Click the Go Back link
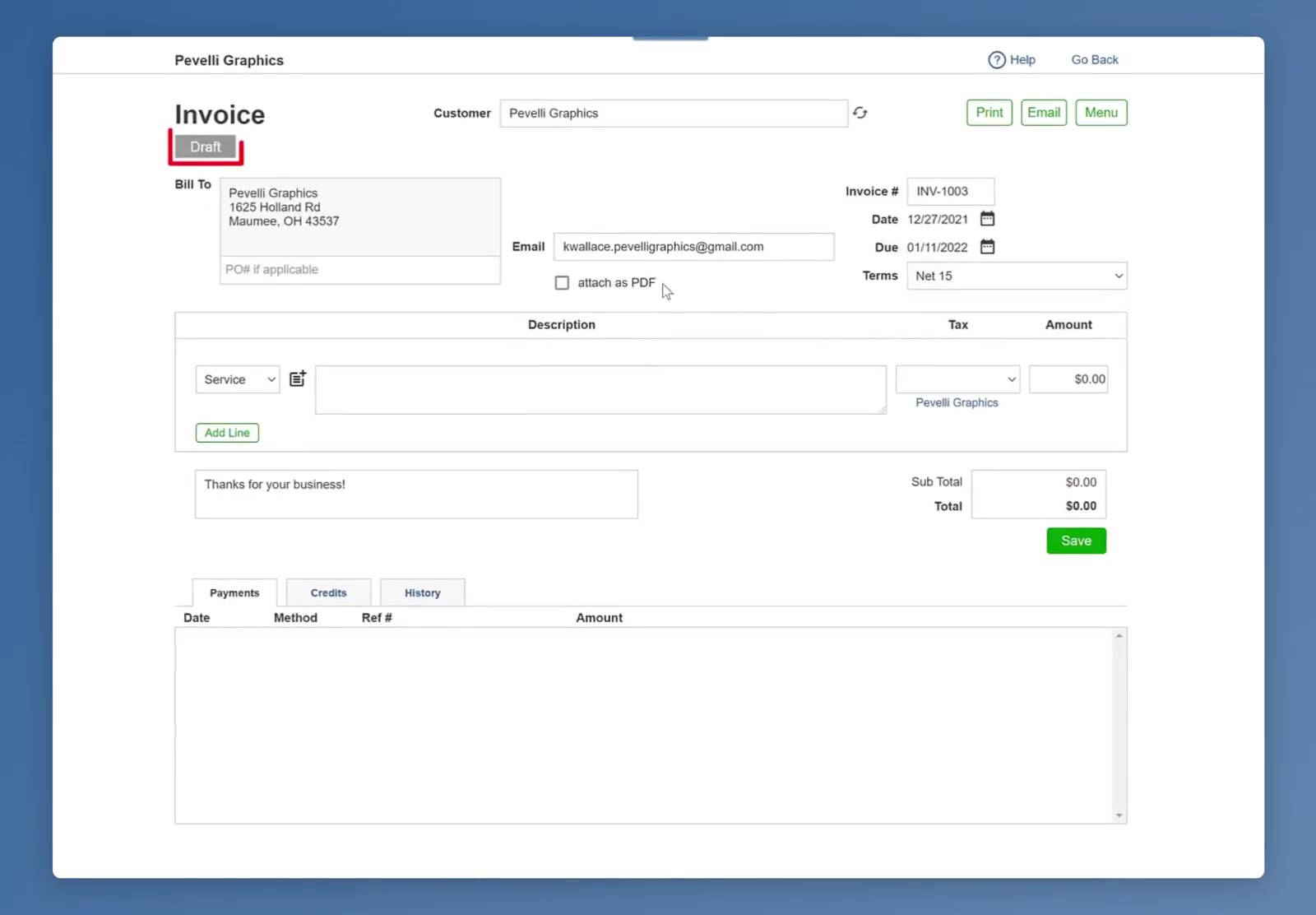The image size is (1316, 915). (x=1095, y=60)
